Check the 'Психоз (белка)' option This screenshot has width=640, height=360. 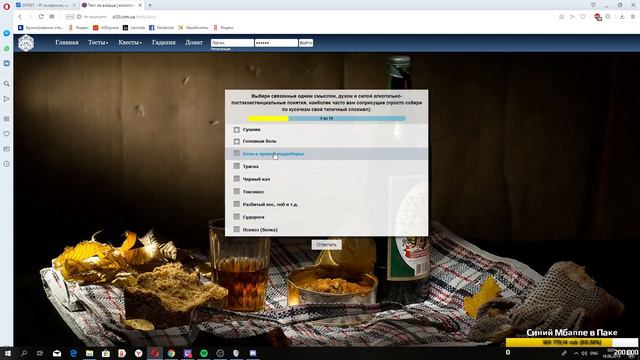click(x=237, y=229)
